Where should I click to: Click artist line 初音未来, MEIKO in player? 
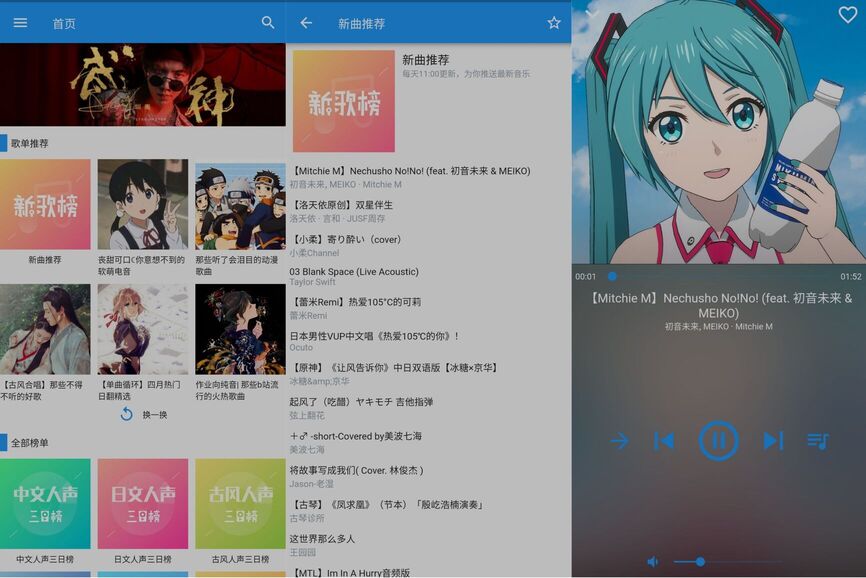click(719, 326)
